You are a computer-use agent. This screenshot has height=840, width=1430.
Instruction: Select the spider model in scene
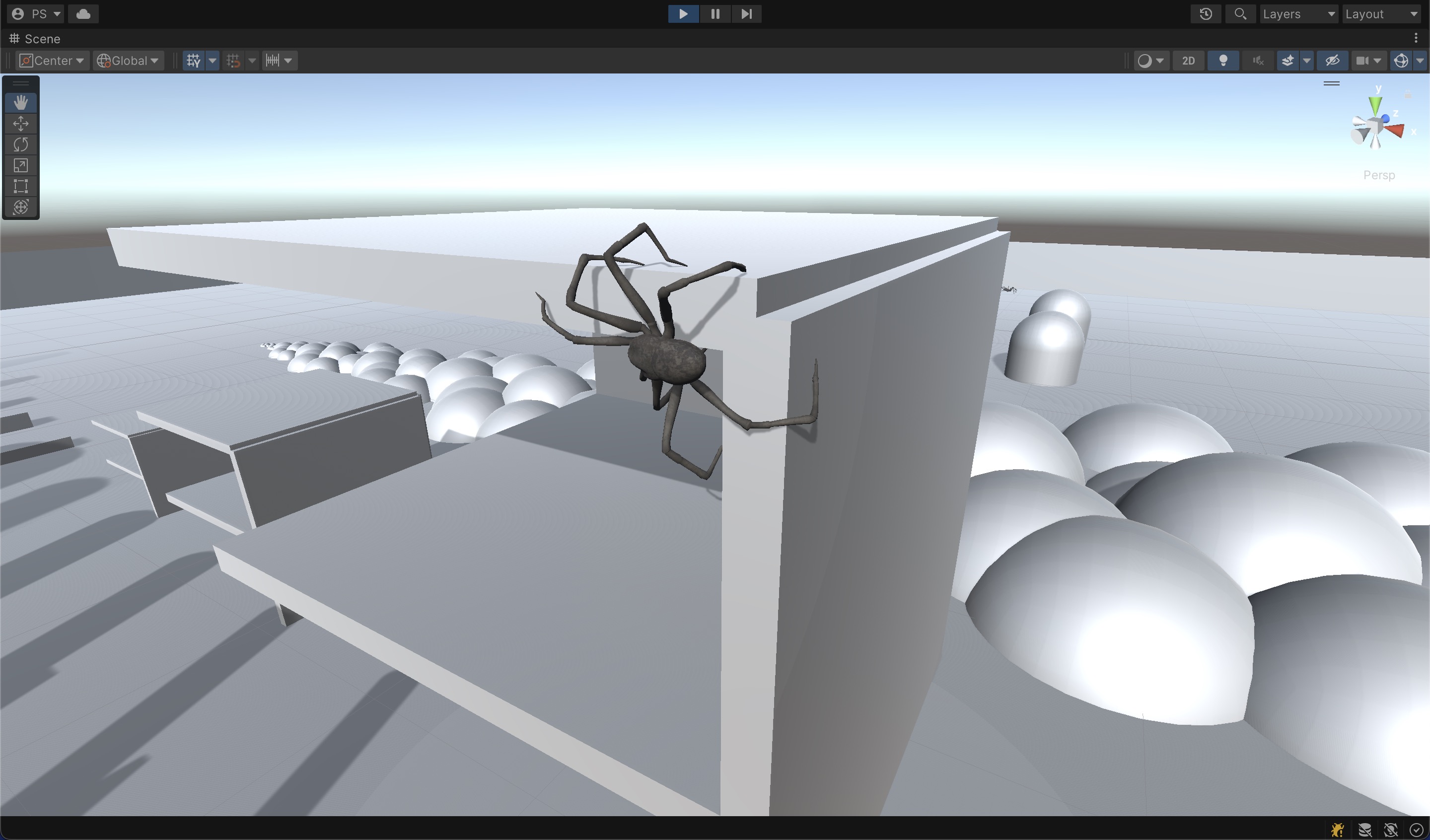[x=667, y=359]
